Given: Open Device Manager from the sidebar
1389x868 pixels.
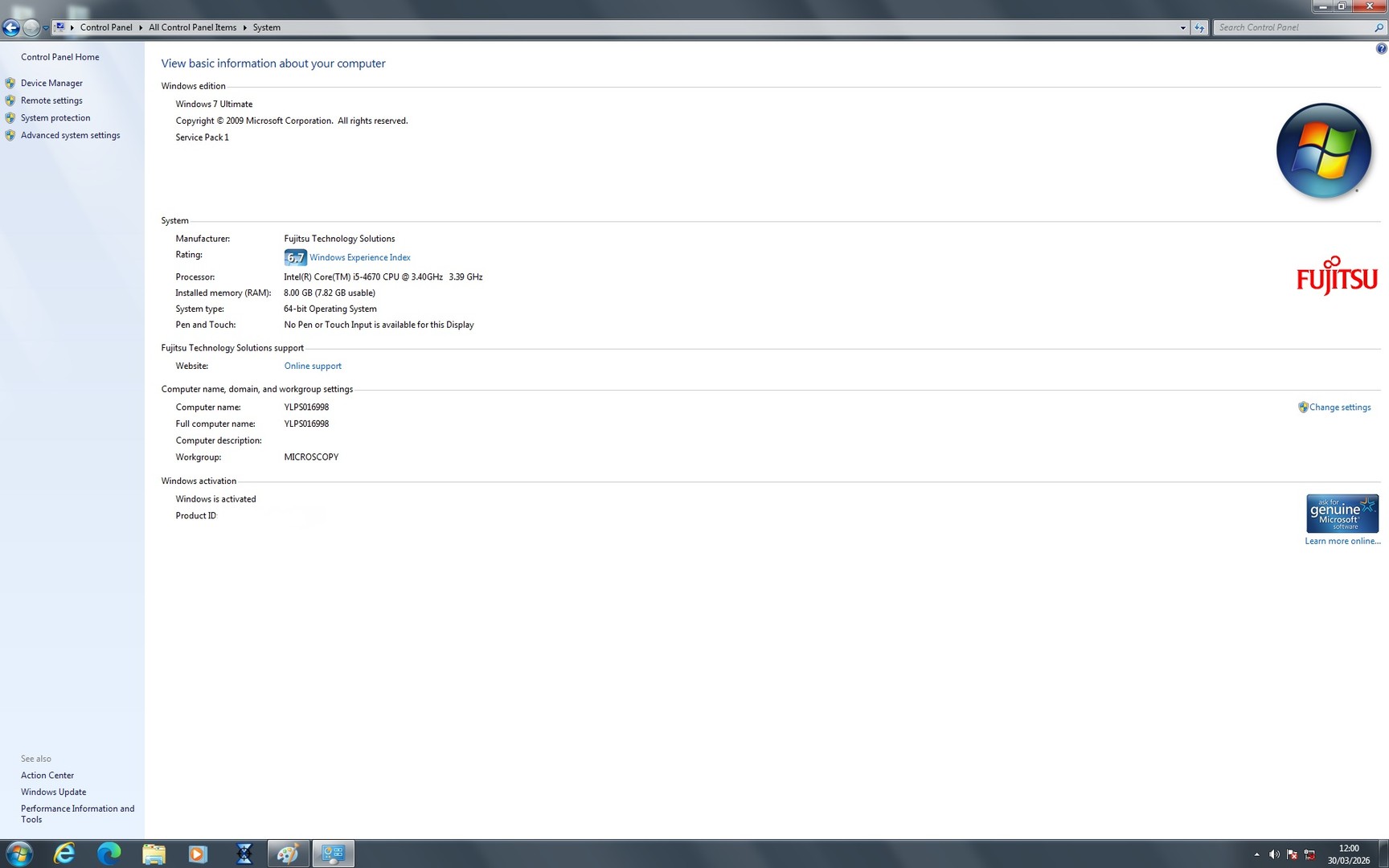Looking at the screenshot, I should coord(51,83).
